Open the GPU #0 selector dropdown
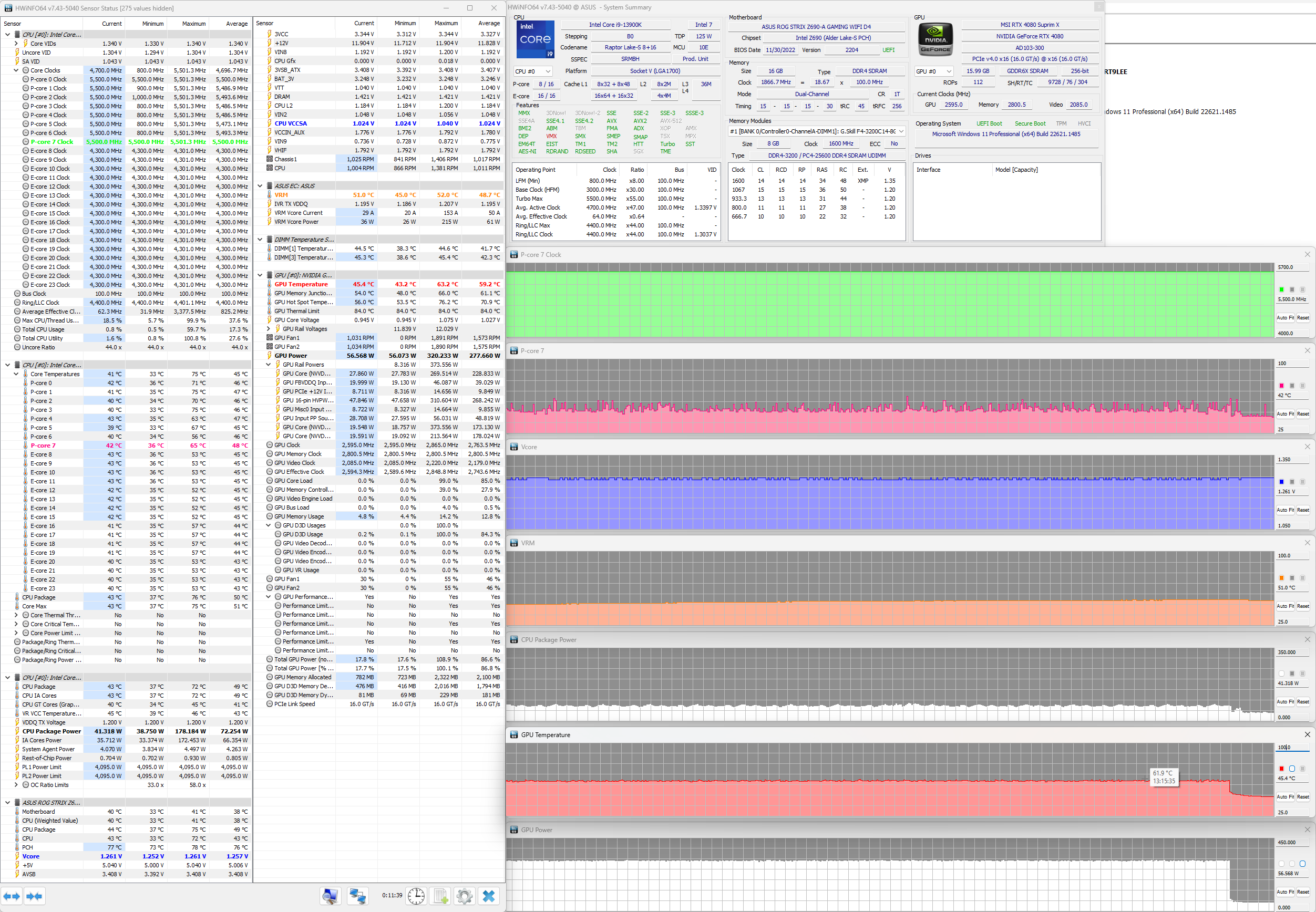 click(x=933, y=71)
